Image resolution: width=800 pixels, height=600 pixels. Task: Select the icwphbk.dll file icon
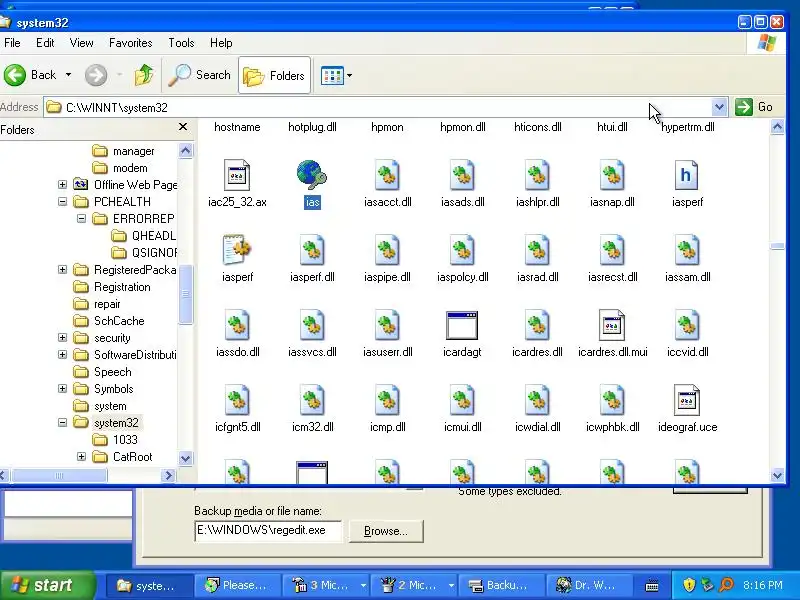pos(612,399)
